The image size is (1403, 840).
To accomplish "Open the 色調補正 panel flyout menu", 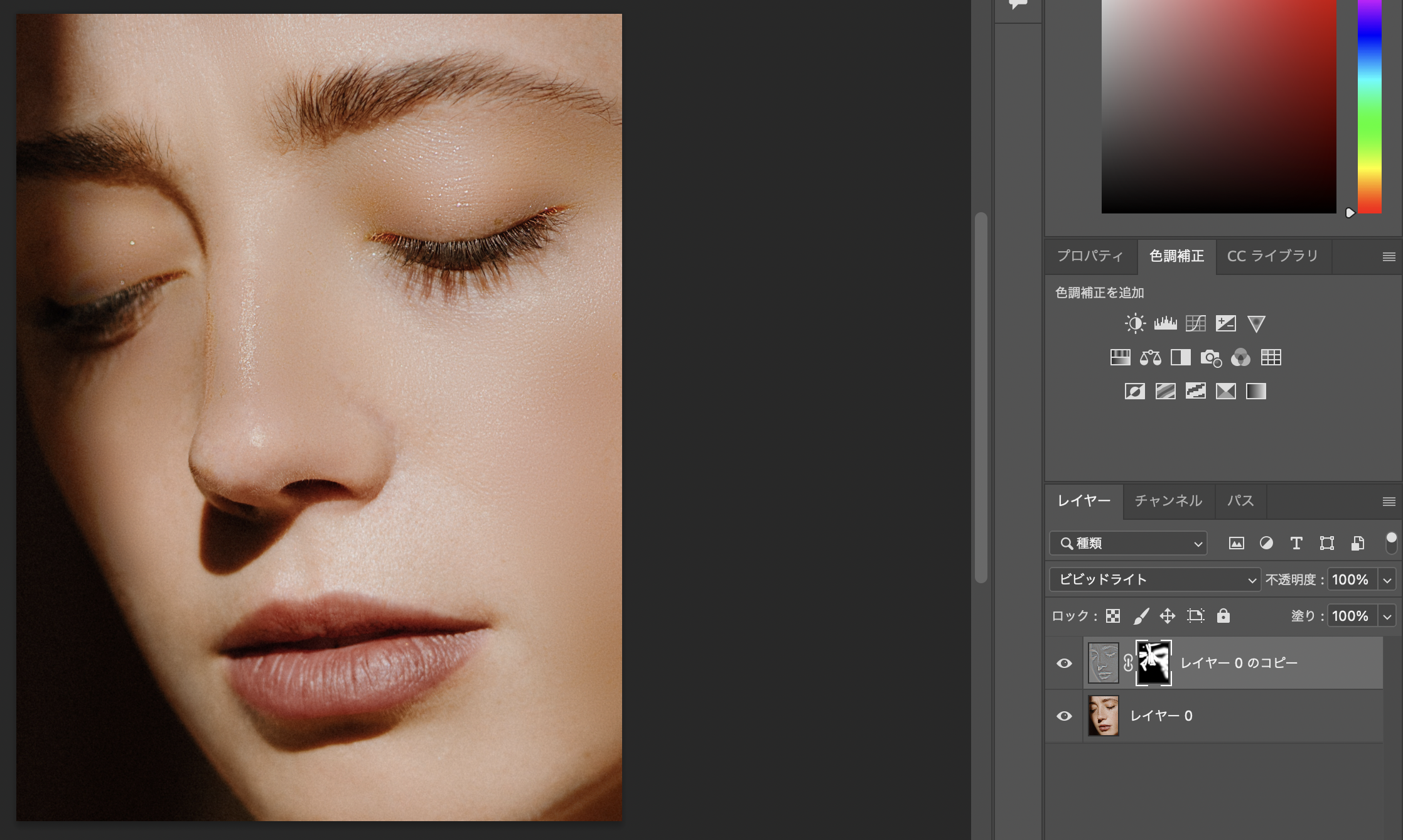I will [1389, 257].
